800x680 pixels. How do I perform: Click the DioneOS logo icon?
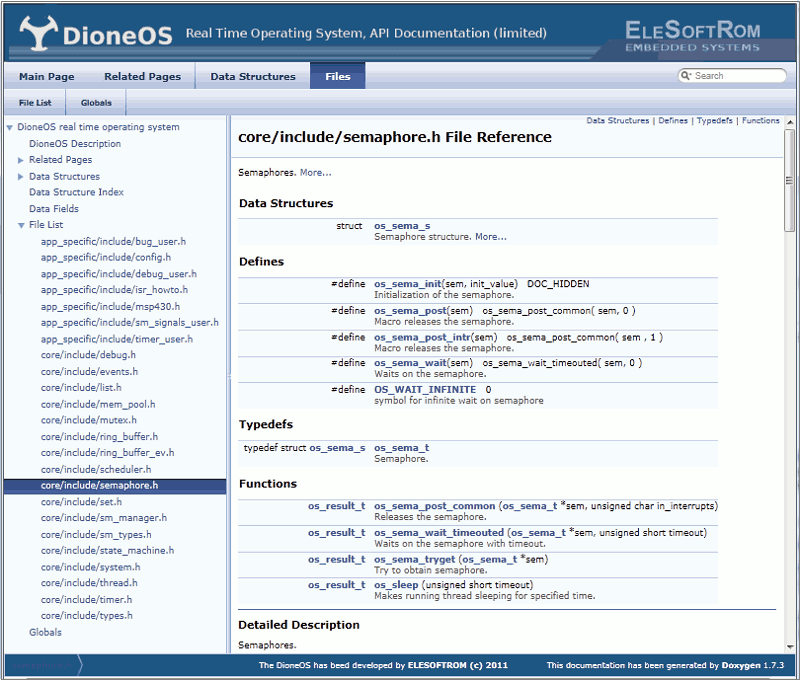(x=39, y=33)
